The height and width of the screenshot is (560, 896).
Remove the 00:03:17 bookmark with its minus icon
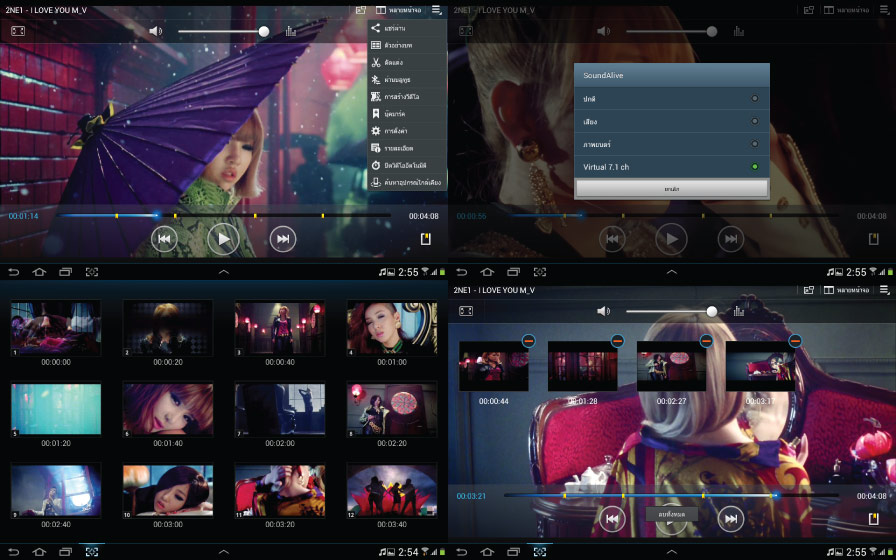[795, 341]
